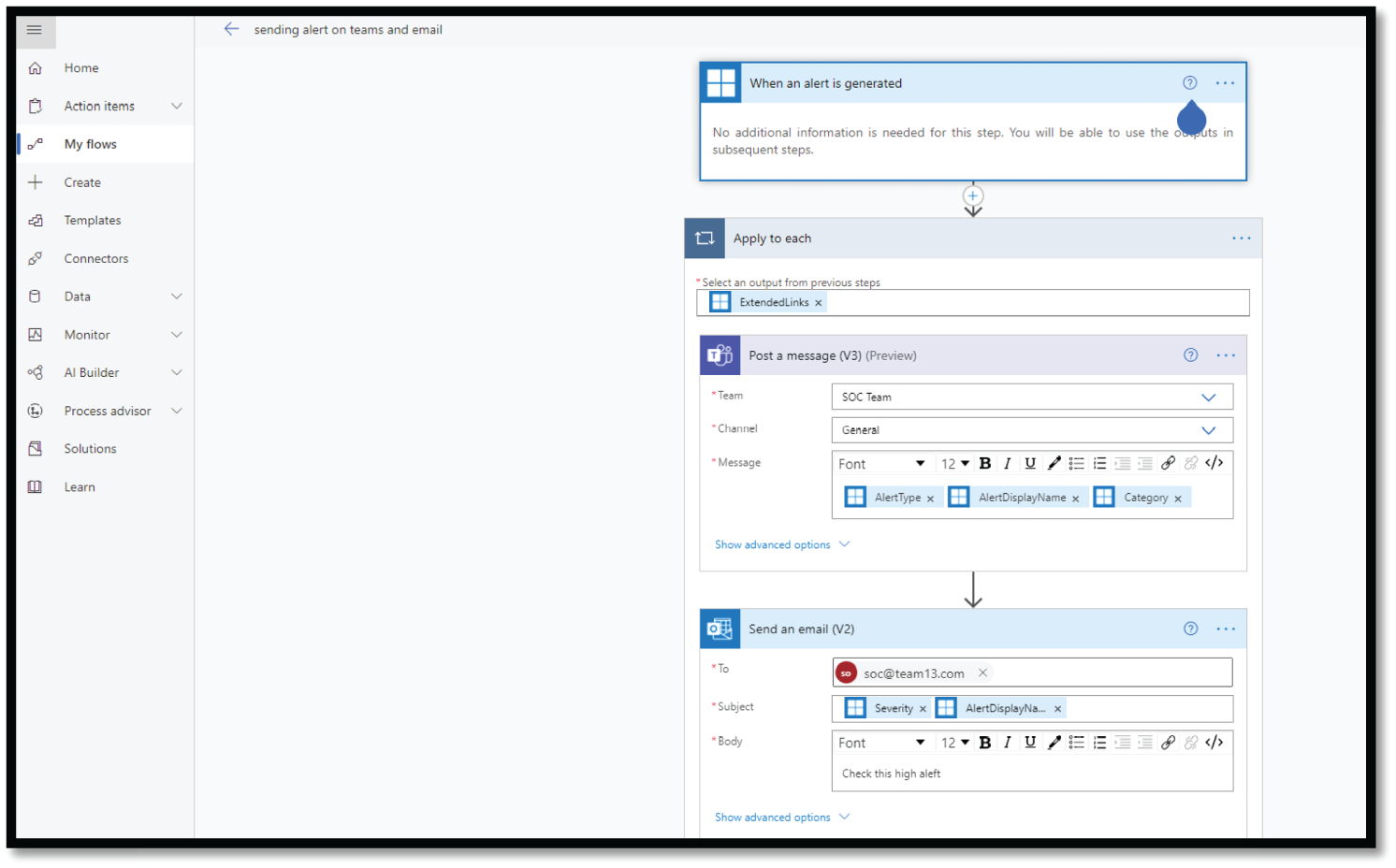The width and height of the screenshot is (1396, 868).
Task: Toggle italic in email Body editor
Action: (x=1008, y=743)
